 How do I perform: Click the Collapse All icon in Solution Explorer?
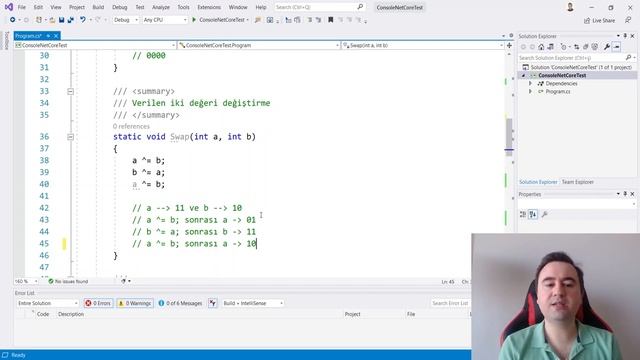[586, 47]
